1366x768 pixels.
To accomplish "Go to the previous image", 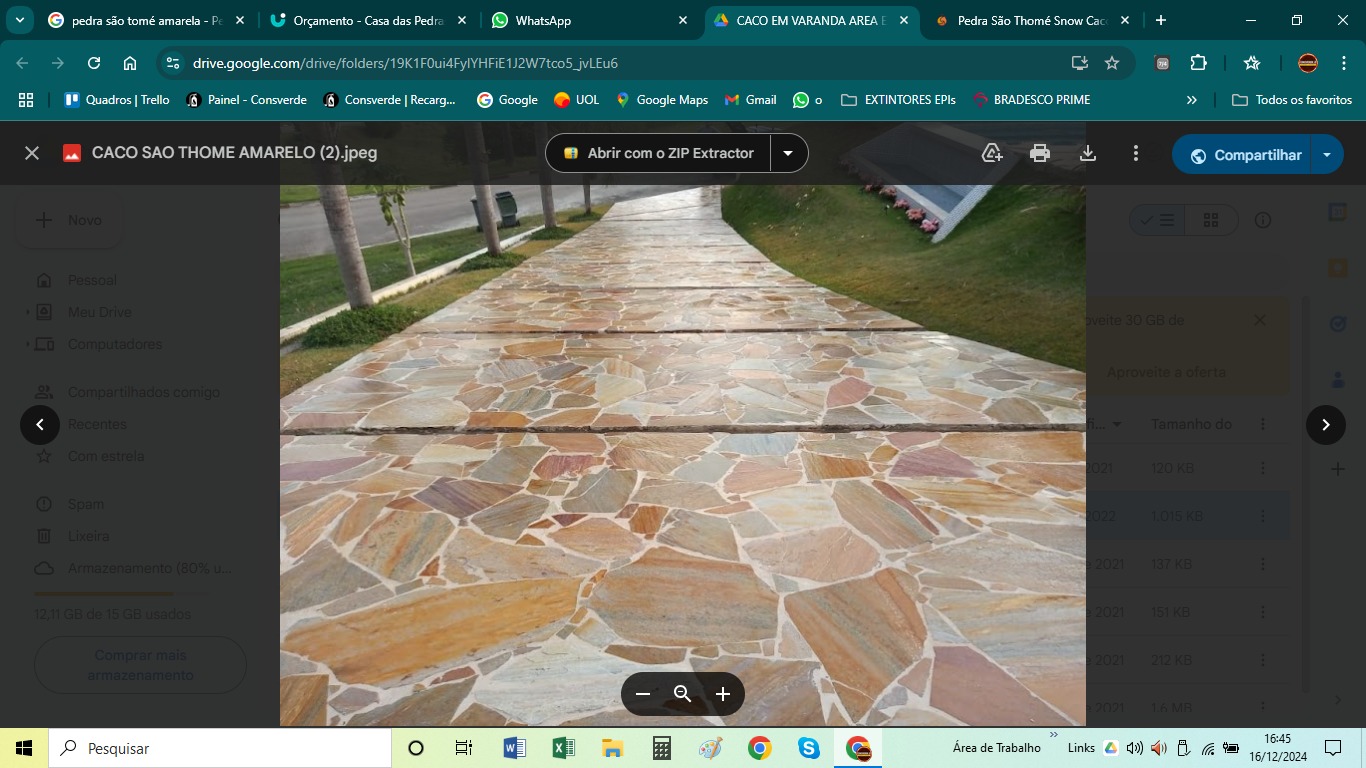I will point(40,425).
